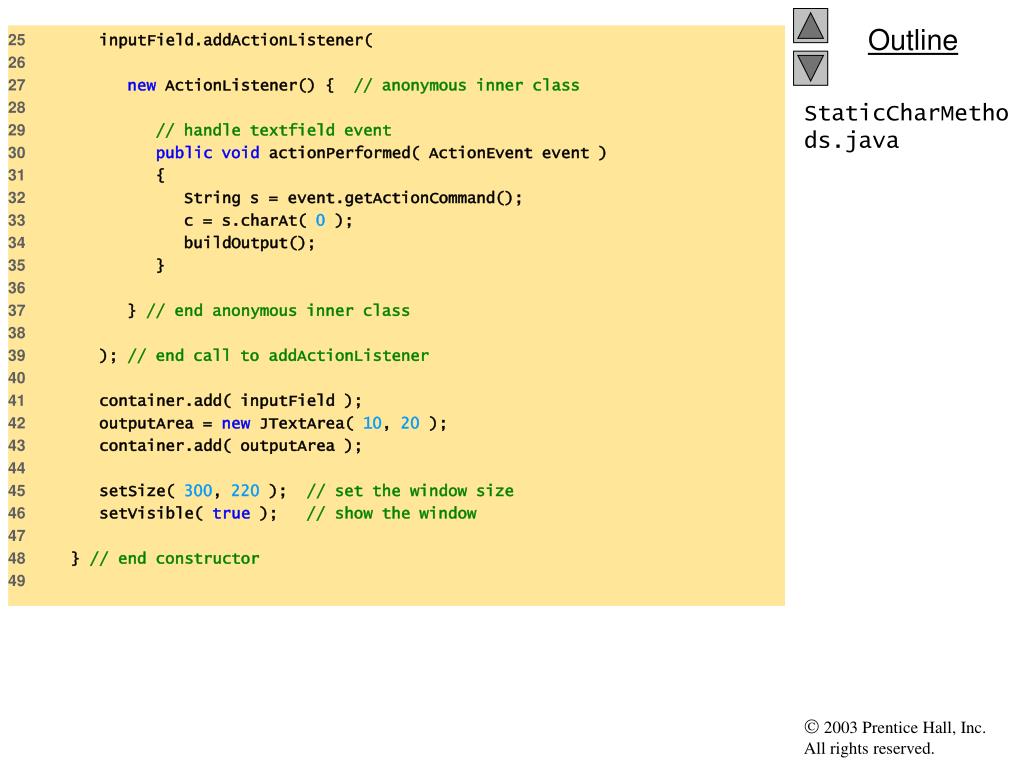Screen dimensions: 1024x768
Task: Click '// show the window' comment
Action: point(391,513)
